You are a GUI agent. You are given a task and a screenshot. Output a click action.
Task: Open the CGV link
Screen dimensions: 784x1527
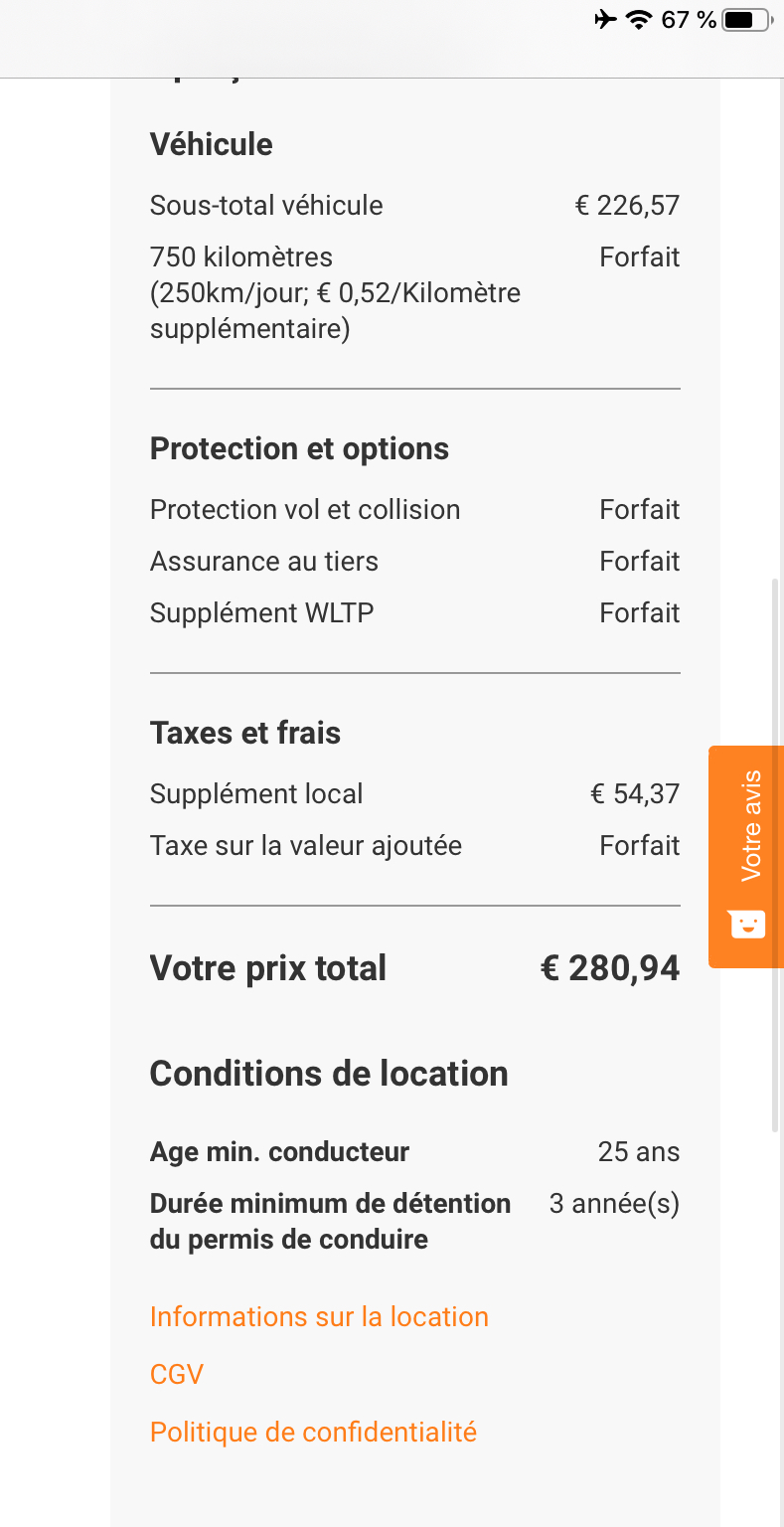click(x=177, y=1375)
